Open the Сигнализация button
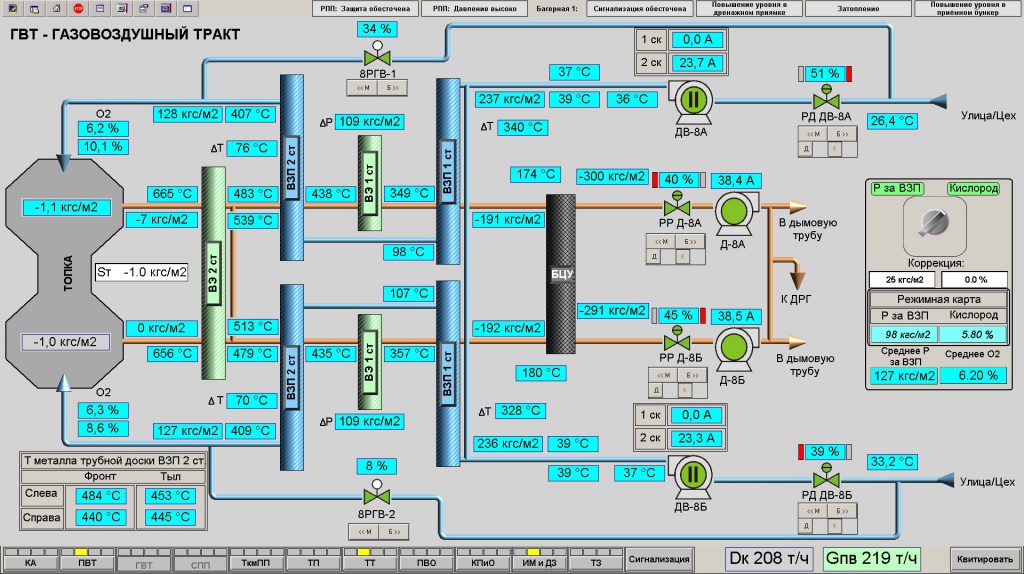 658,559
